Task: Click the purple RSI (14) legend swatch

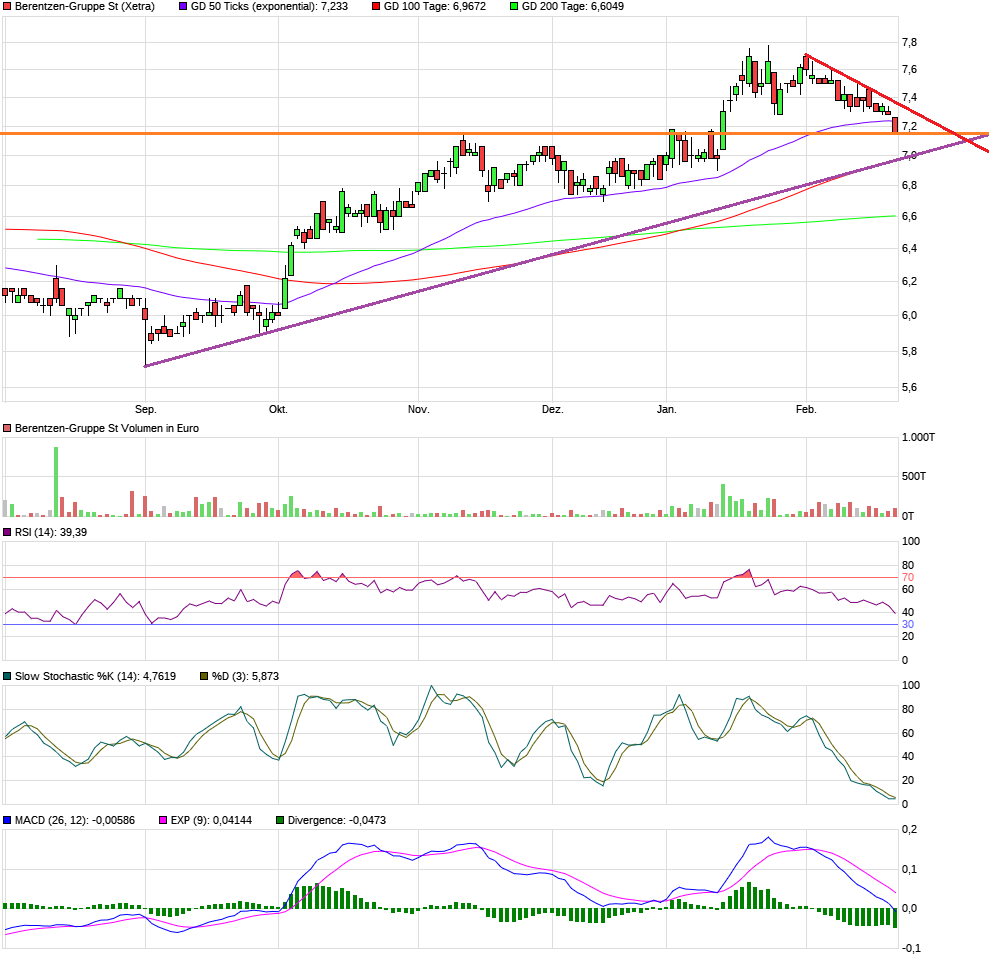Action: [7, 532]
